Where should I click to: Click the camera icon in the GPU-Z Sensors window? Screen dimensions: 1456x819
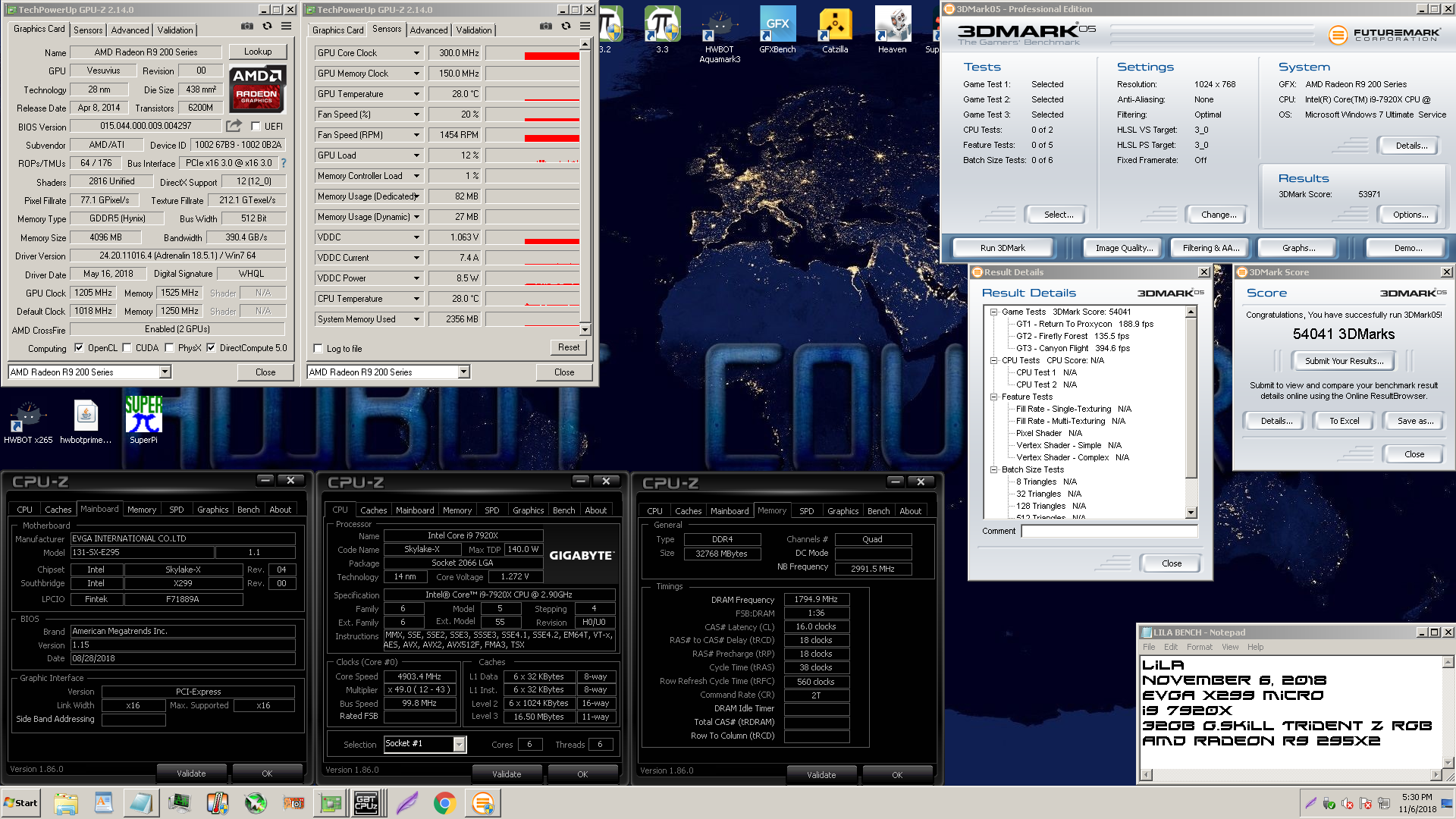tap(546, 26)
